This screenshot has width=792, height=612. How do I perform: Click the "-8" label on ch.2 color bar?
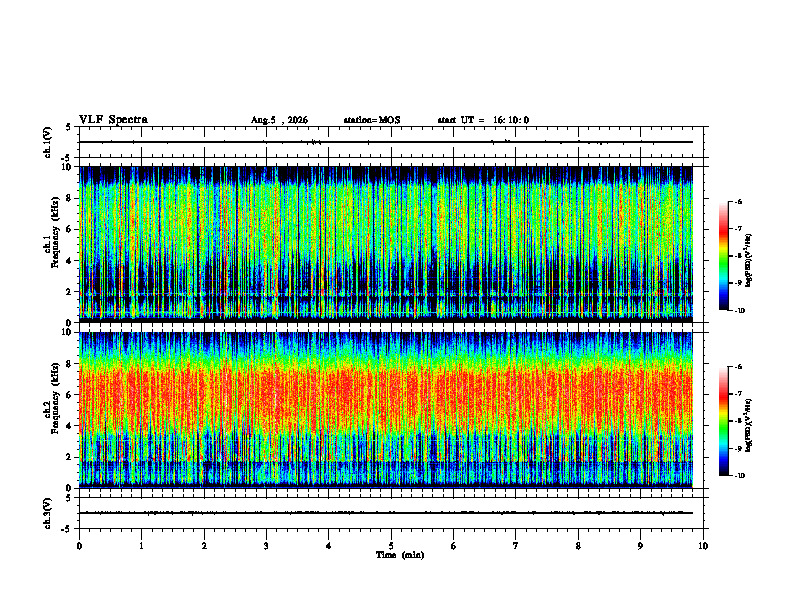pos(738,421)
